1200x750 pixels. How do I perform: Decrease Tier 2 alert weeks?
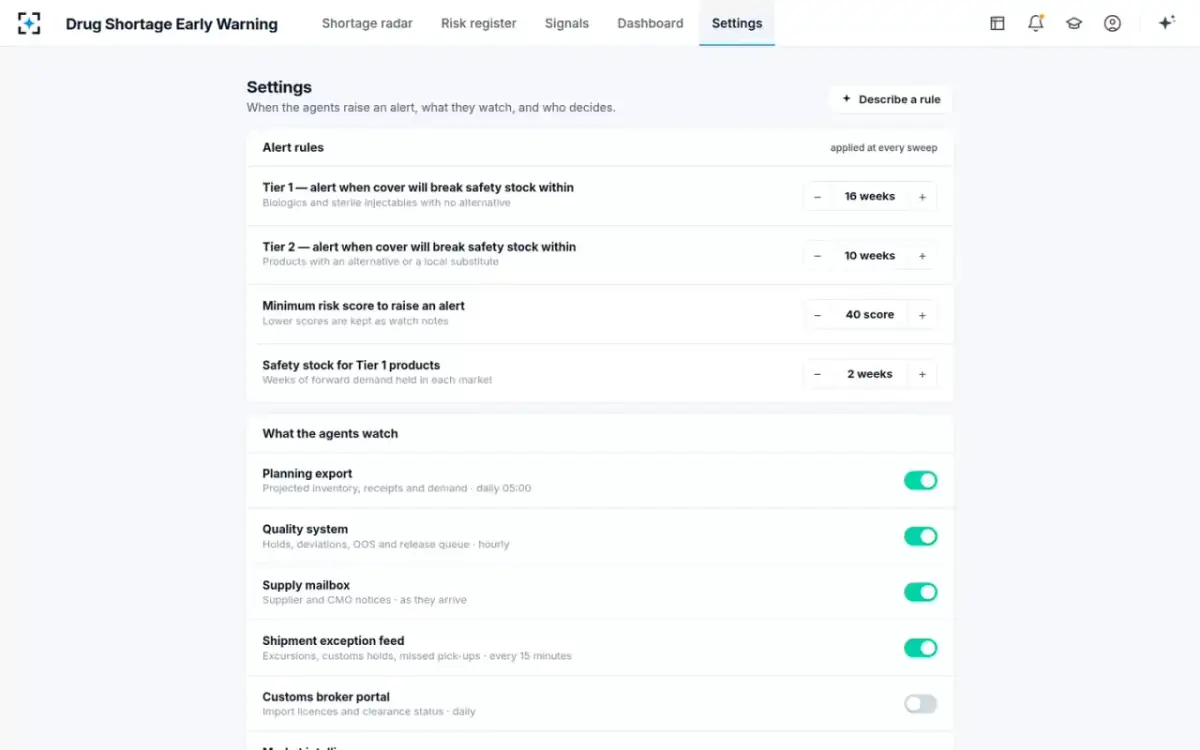[x=817, y=256]
